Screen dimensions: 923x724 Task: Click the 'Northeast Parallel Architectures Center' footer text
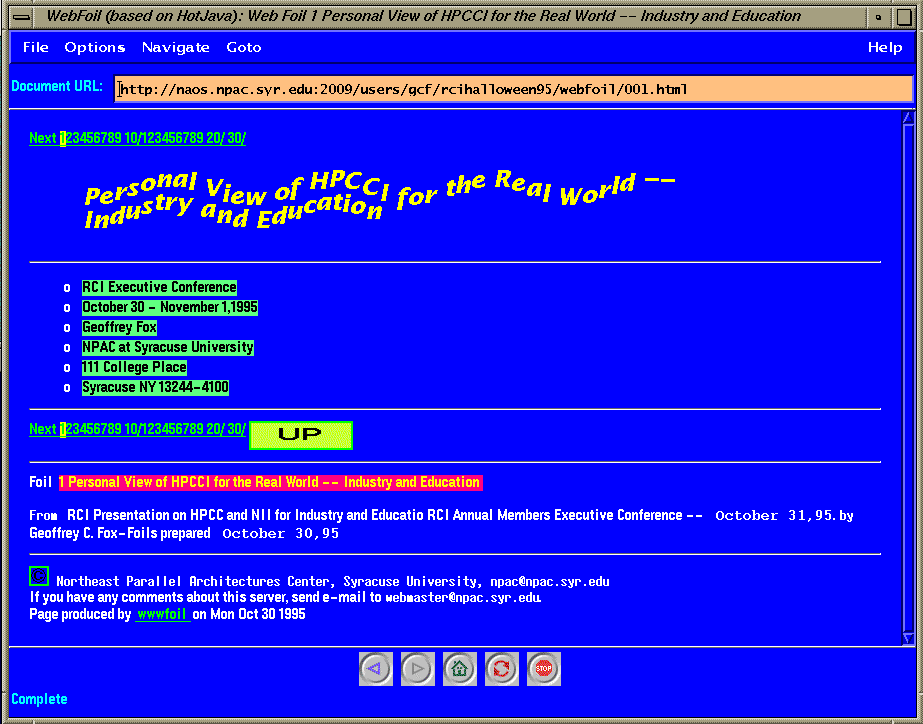click(x=195, y=582)
